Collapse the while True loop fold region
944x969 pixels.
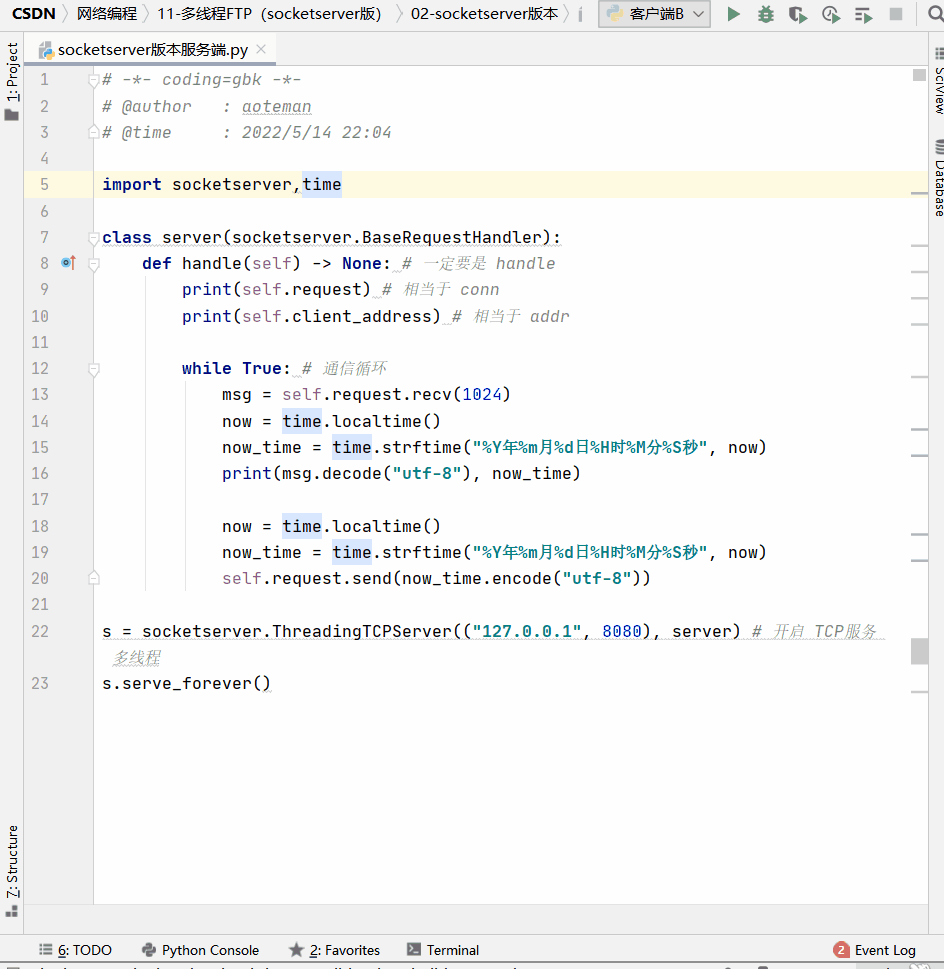click(x=93, y=368)
